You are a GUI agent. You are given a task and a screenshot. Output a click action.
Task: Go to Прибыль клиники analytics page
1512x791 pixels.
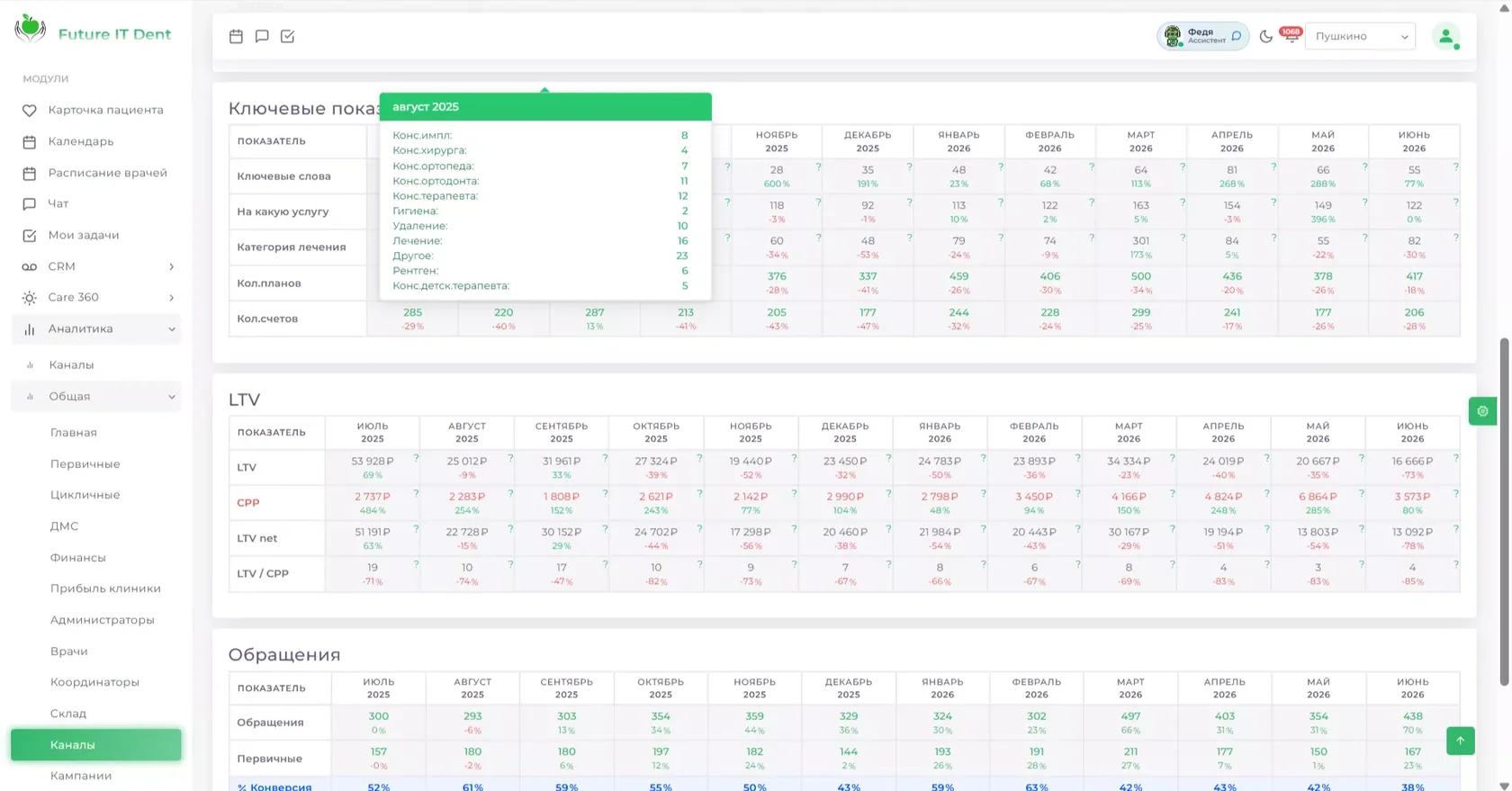pyautogui.click(x=105, y=589)
